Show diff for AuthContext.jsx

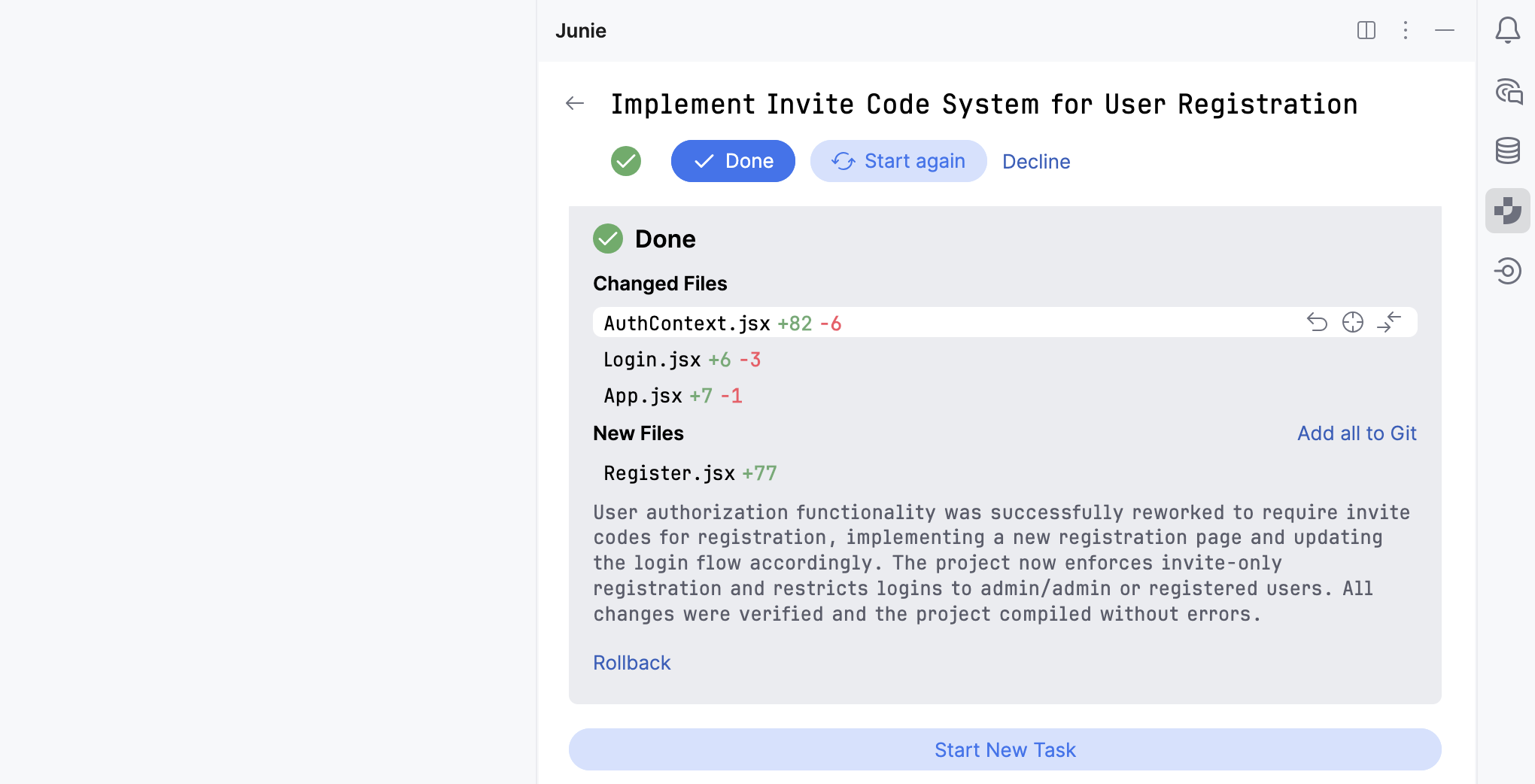pyautogui.click(x=1388, y=323)
